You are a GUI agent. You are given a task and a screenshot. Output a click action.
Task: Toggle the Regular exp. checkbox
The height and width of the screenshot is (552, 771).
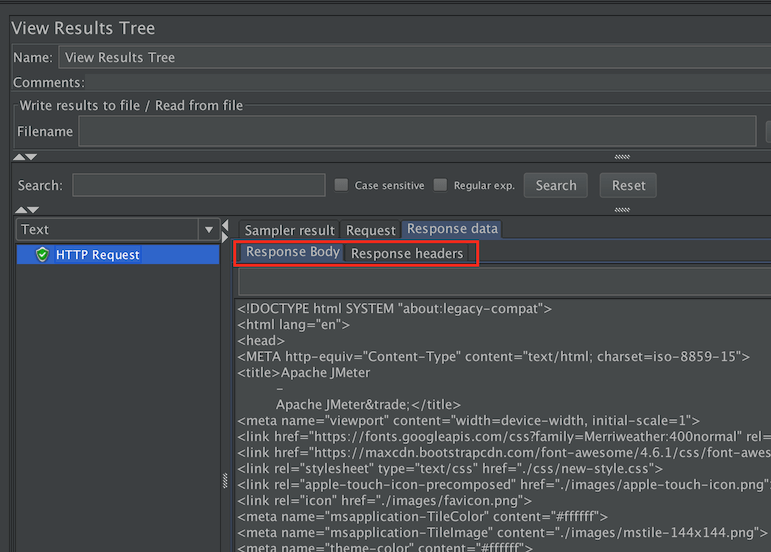pyautogui.click(x=441, y=185)
